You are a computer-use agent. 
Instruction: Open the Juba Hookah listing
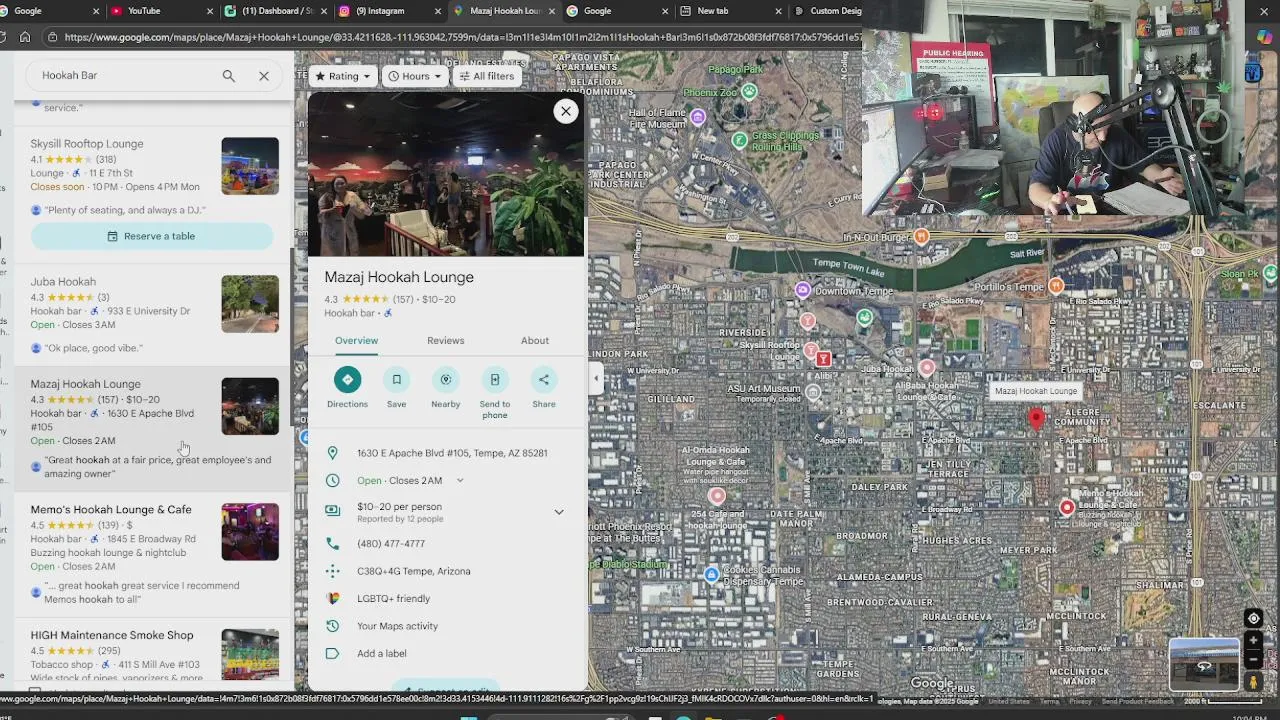[x=63, y=282]
